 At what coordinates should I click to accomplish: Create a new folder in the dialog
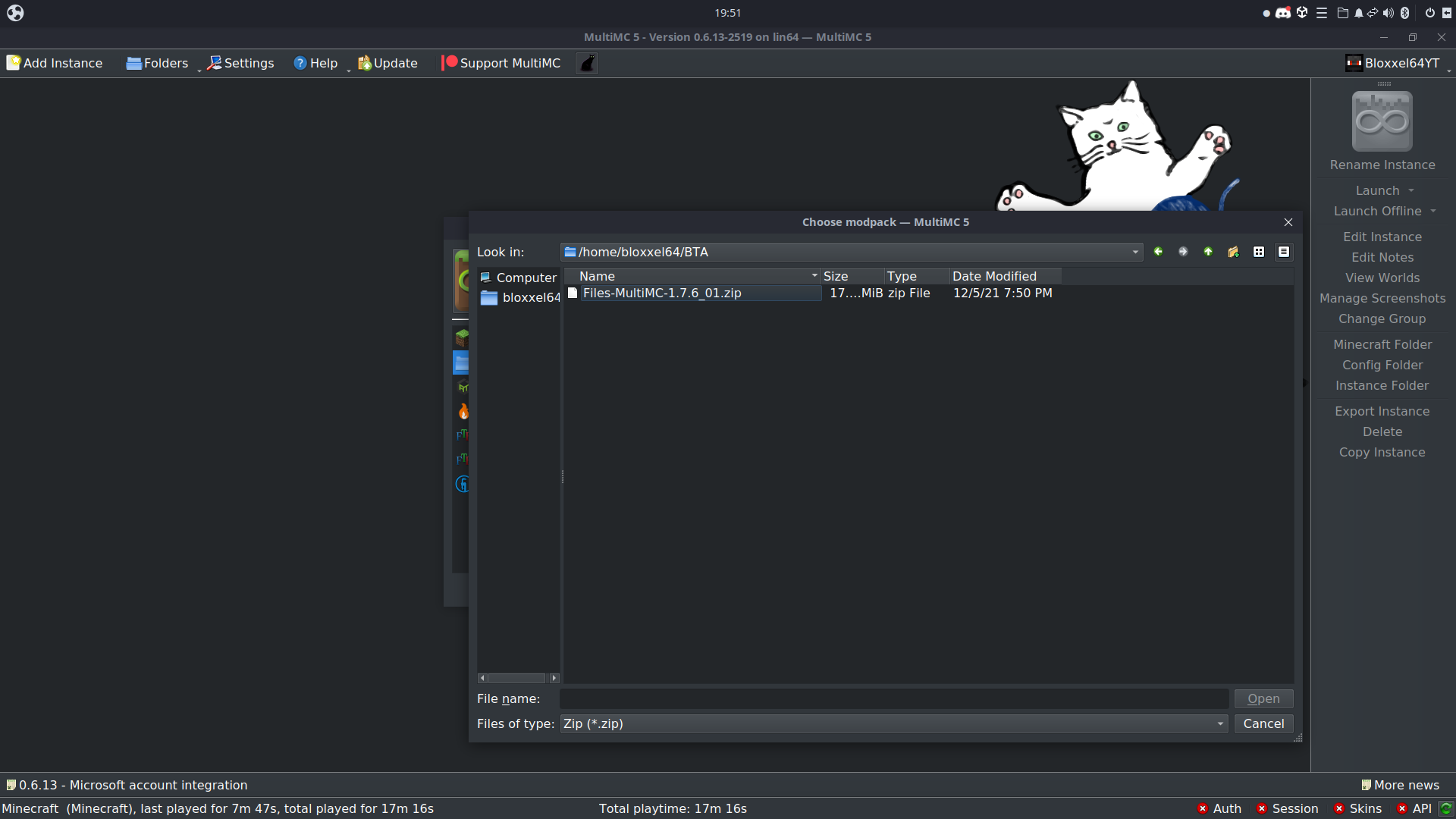(x=1233, y=252)
